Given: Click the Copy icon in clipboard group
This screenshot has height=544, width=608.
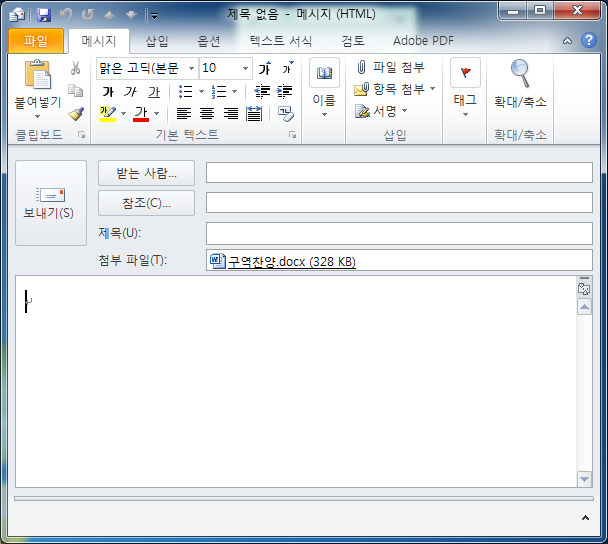Looking at the screenshot, I should pyautogui.click(x=76, y=91).
